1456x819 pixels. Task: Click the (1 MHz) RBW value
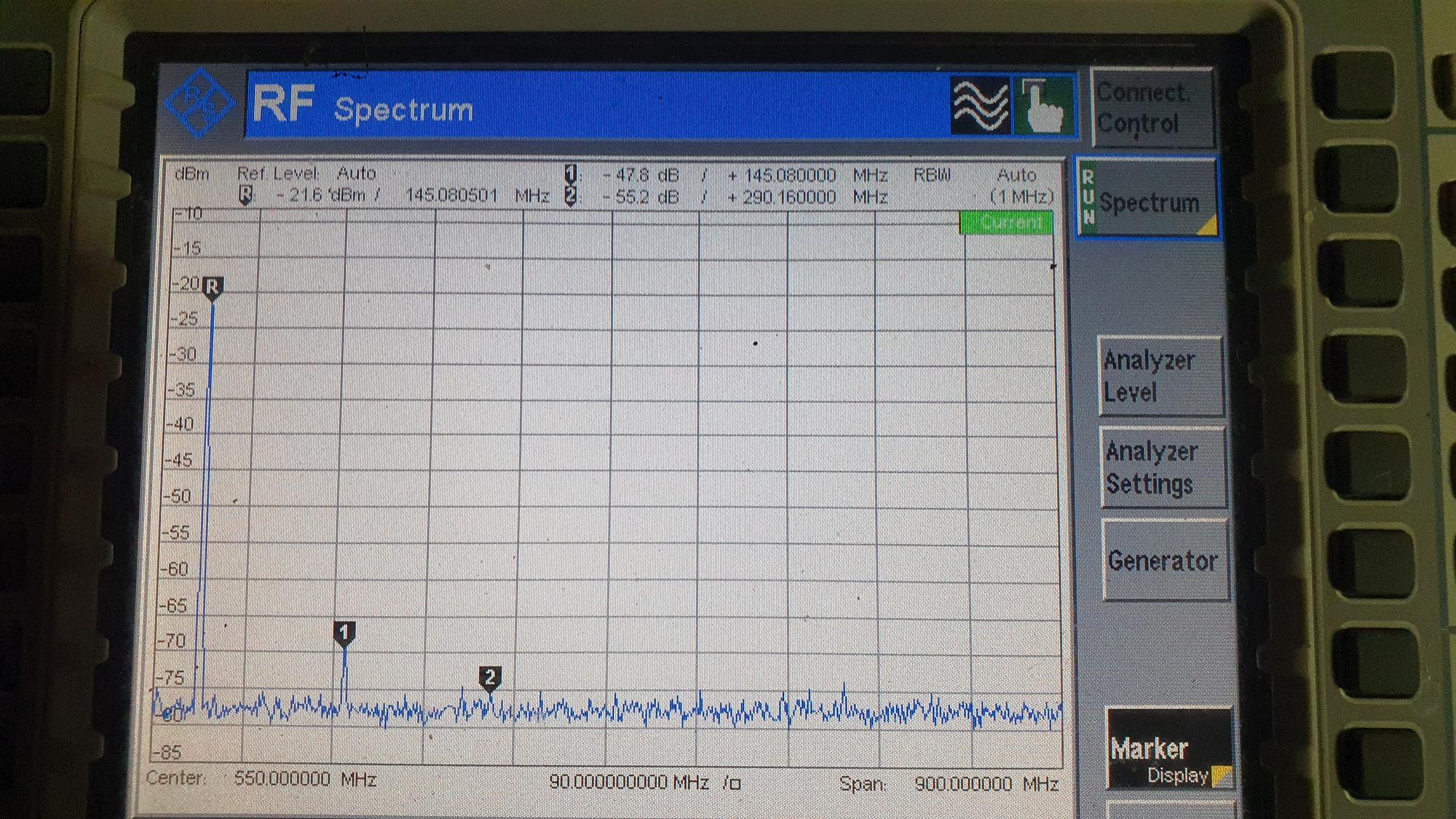[x=1021, y=197]
